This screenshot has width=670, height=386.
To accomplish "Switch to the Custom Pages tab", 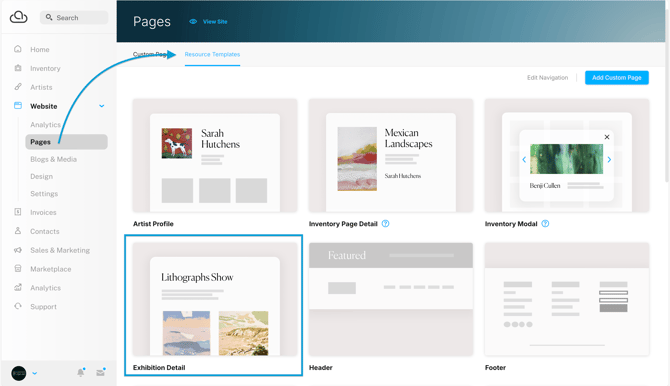I will [150, 54].
